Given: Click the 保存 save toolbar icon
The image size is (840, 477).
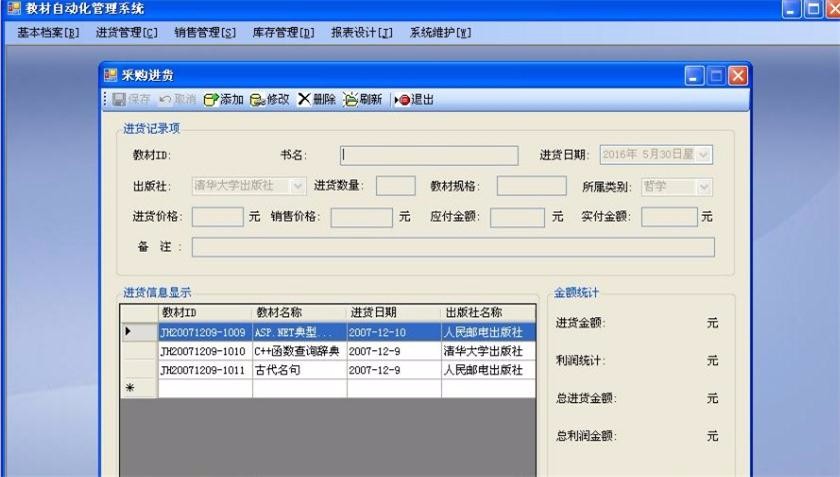Looking at the screenshot, I should [118, 99].
